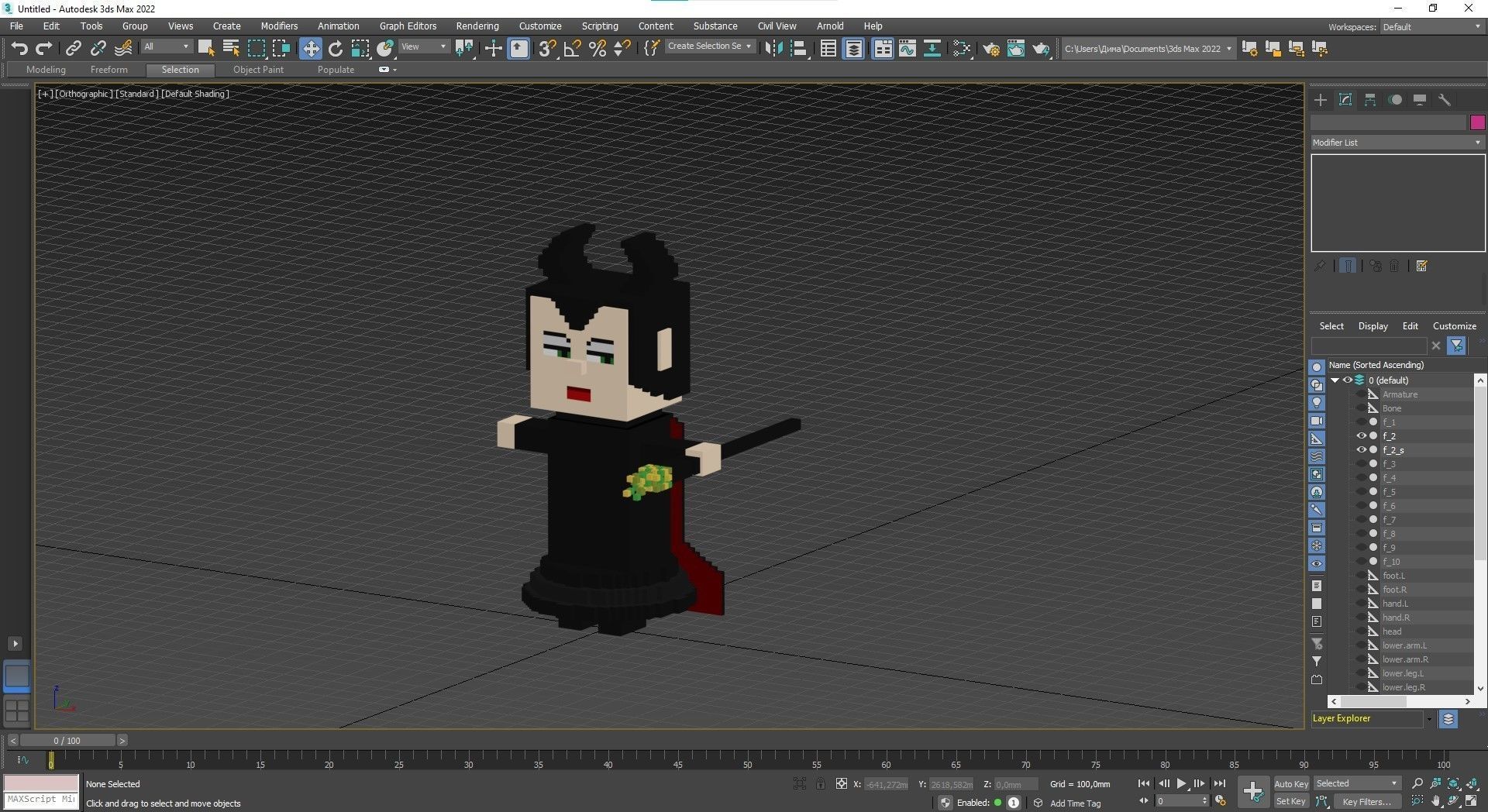Hide the f_2_s object via eye icon
This screenshot has width=1488, height=812.
(1361, 450)
